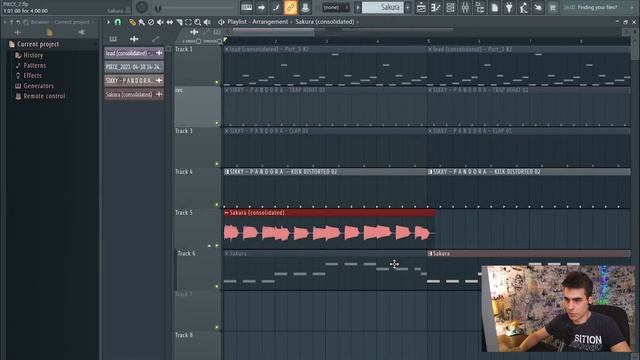
Task: Select SIKKY - PANDORA clip in picker
Action: point(134,80)
